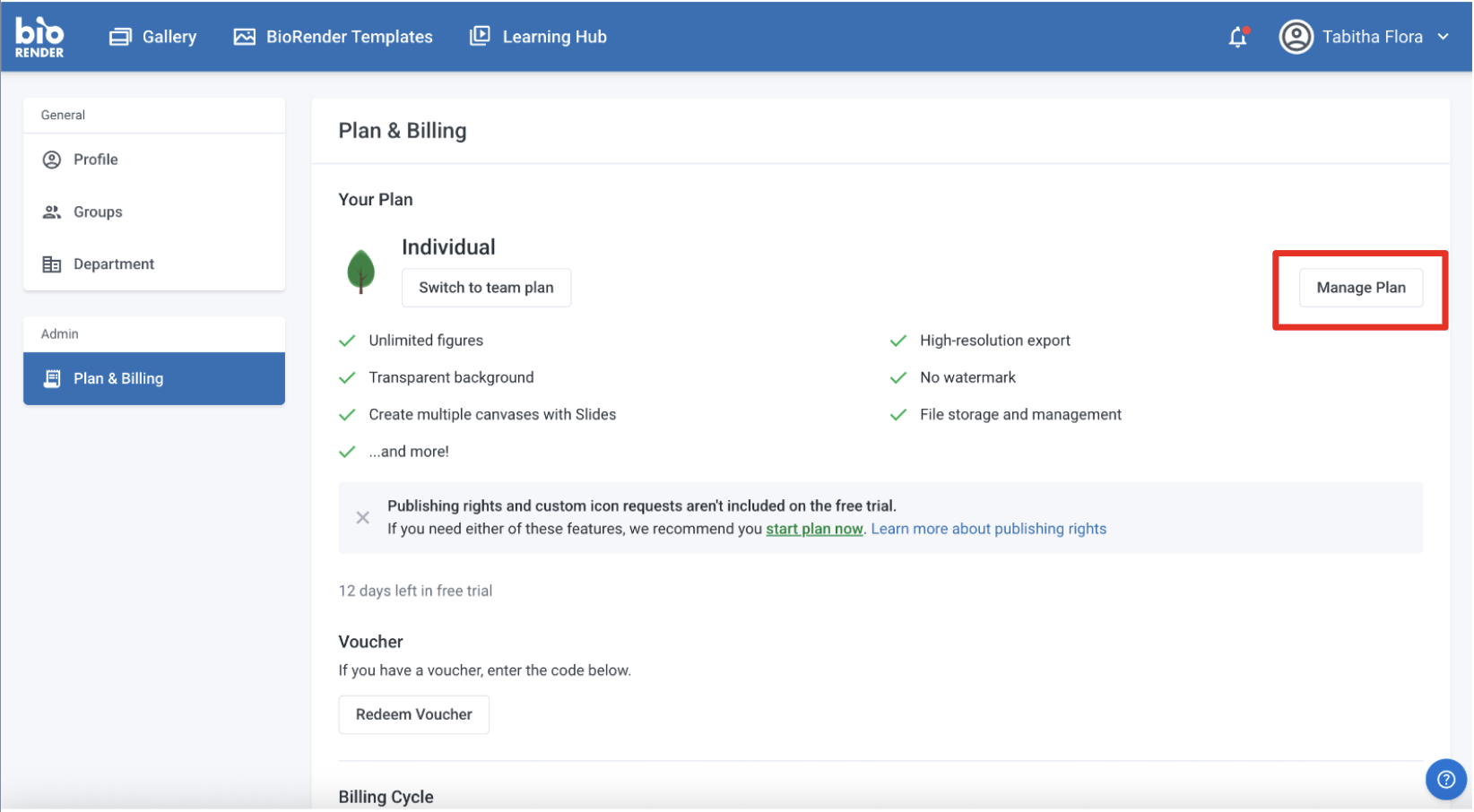Click the Switch to team plan button
Viewport: 1474px width, 812px height.
tap(486, 288)
